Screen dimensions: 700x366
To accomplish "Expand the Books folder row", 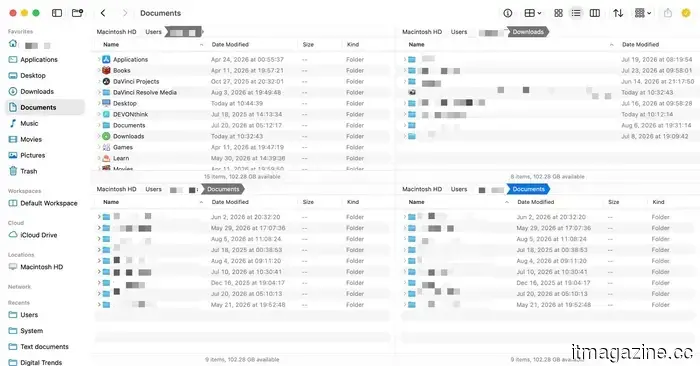I will click(99, 71).
